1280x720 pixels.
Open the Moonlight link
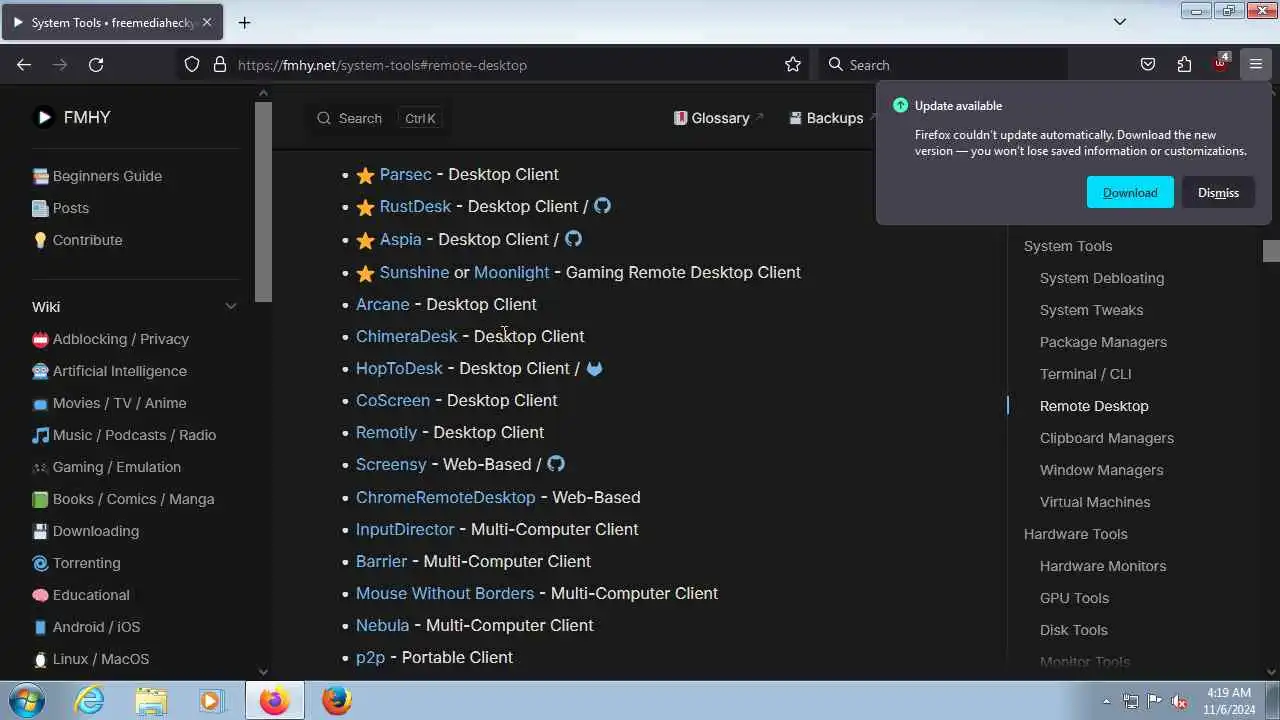(x=511, y=272)
